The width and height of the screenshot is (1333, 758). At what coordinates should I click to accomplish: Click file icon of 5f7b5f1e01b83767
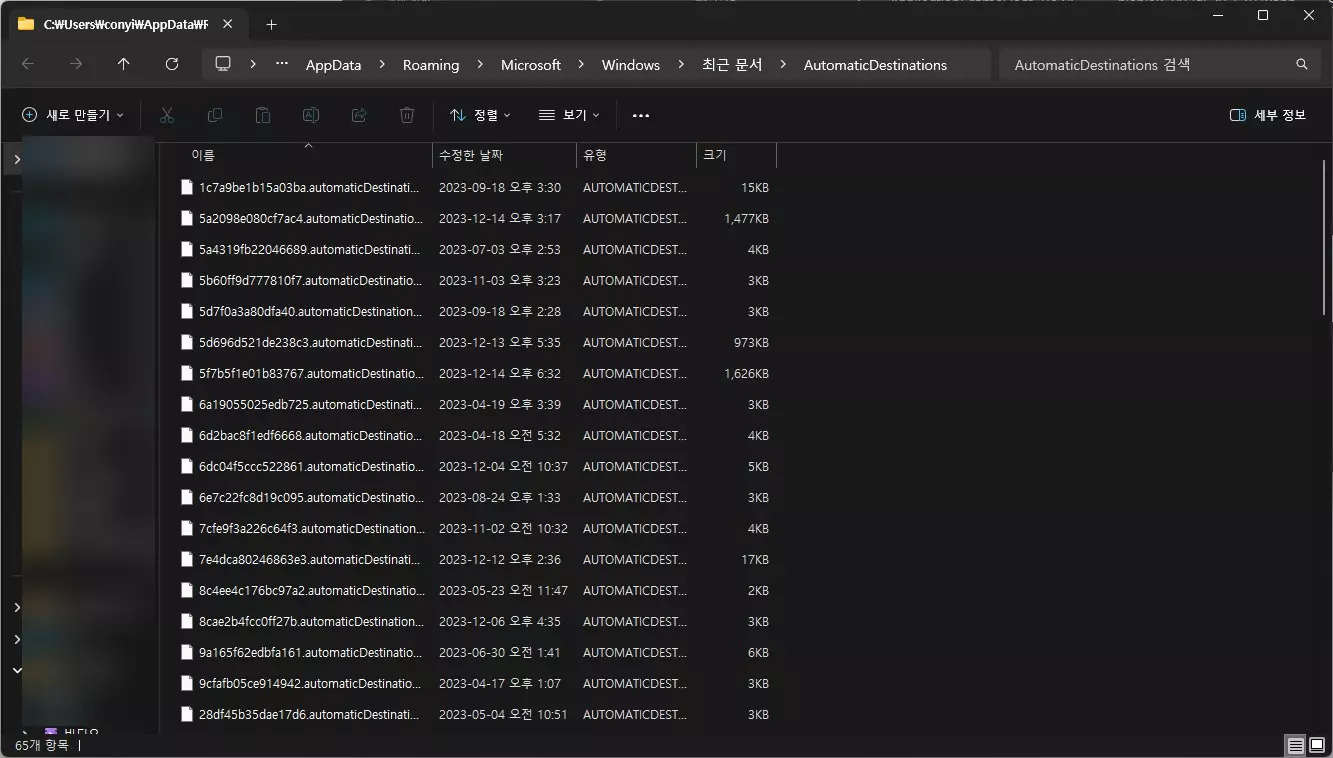pyautogui.click(x=186, y=373)
